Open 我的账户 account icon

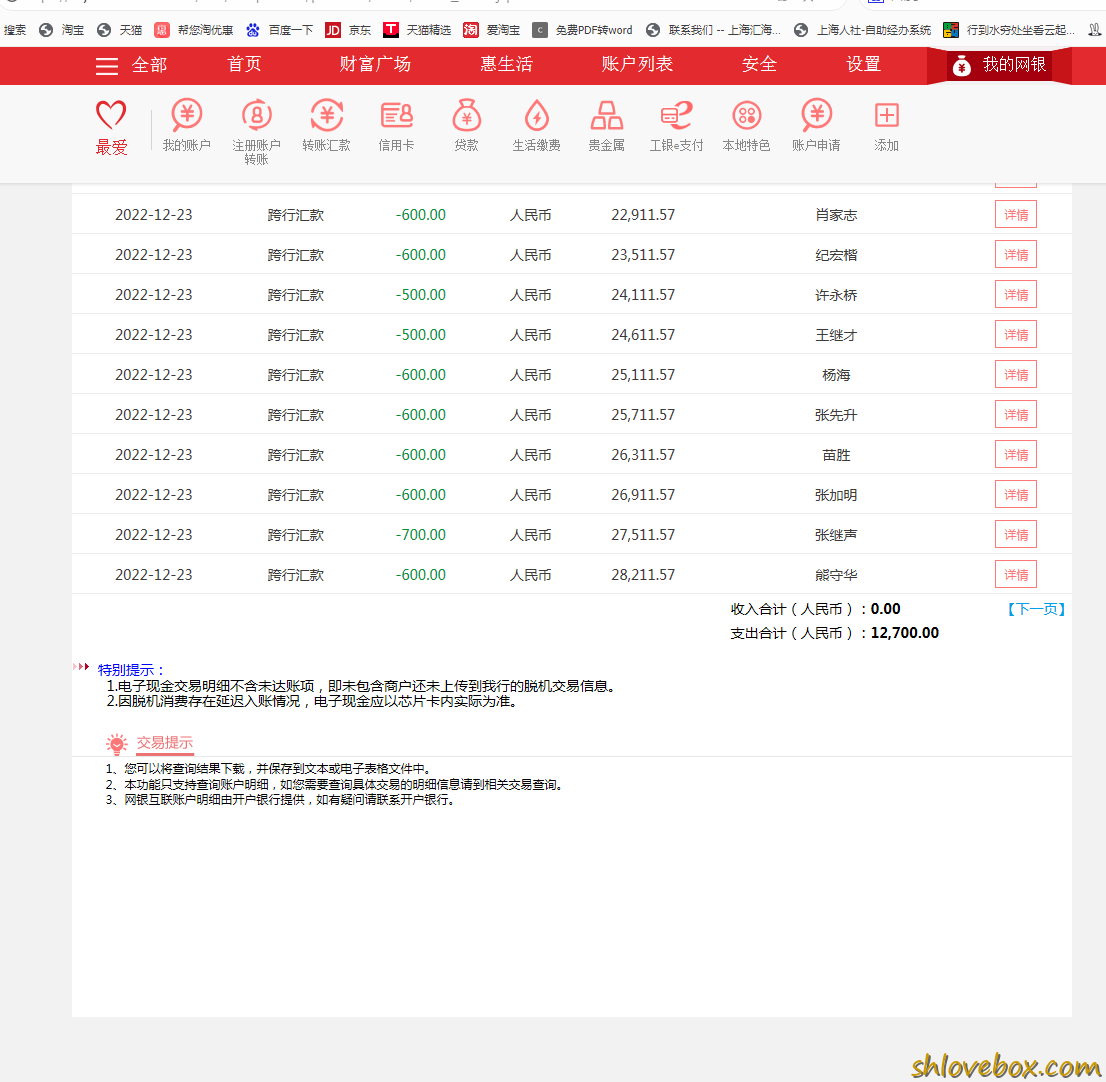[x=186, y=115]
